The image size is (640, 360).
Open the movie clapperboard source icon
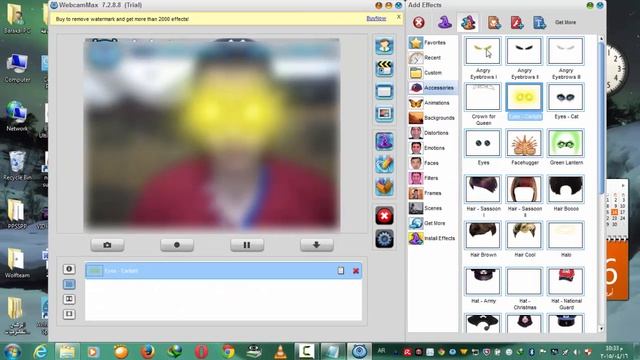(384, 68)
